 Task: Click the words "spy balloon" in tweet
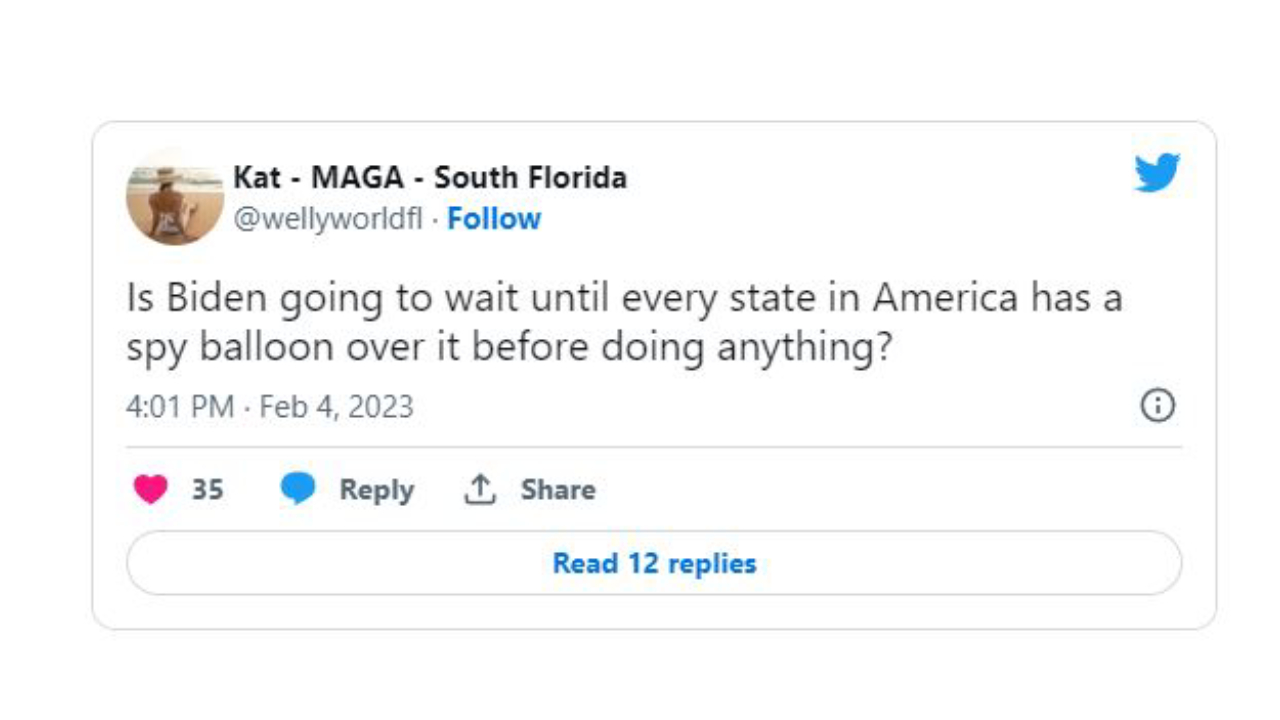[229, 347]
